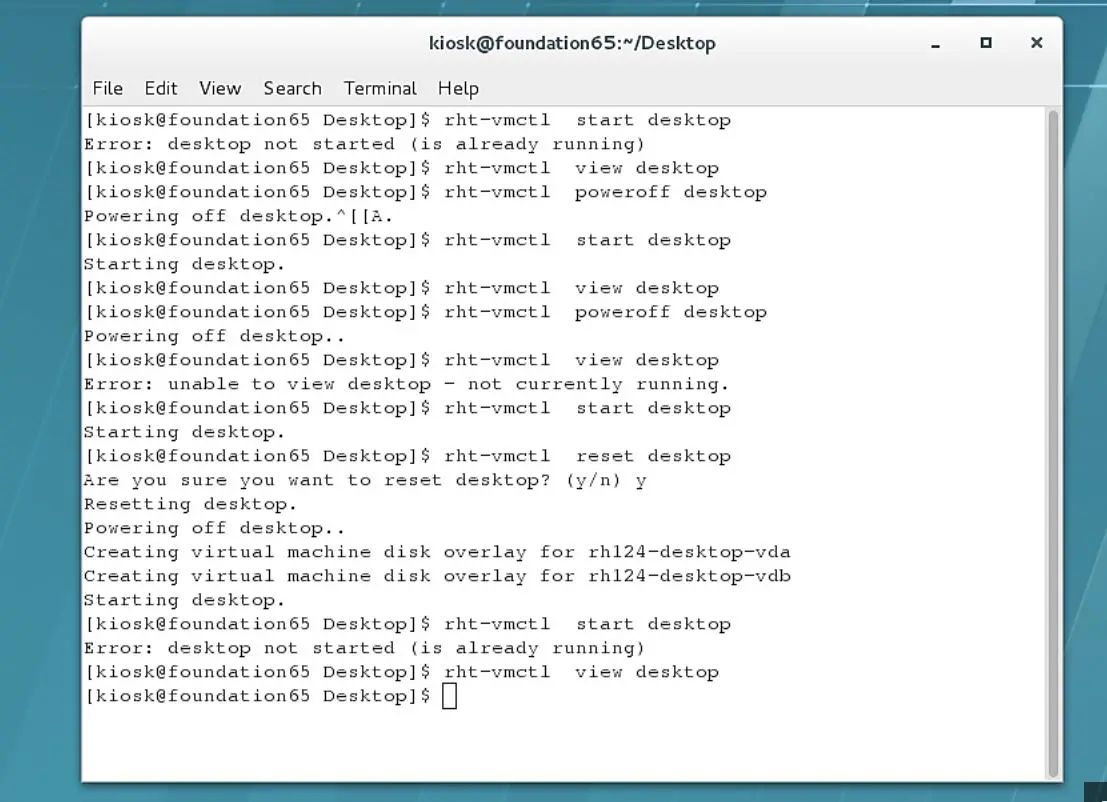Viewport: 1107px width, 802px height.
Task: Click the text 'Powering off desktop.^[[A.'
Action: [x=239, y=216]
